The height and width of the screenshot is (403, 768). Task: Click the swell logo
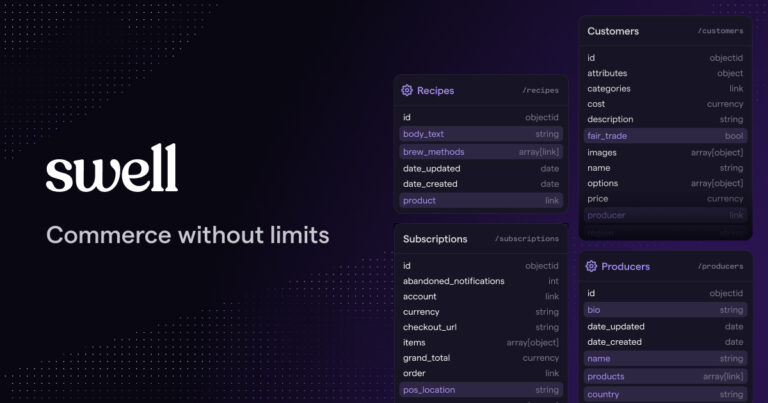(112, 169)
